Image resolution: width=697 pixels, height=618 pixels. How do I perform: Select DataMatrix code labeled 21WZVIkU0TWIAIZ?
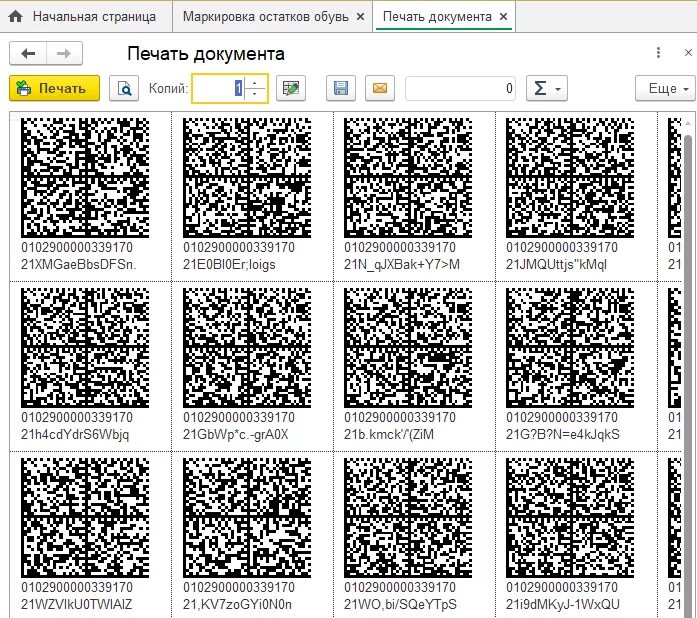[x=85, y=518]
